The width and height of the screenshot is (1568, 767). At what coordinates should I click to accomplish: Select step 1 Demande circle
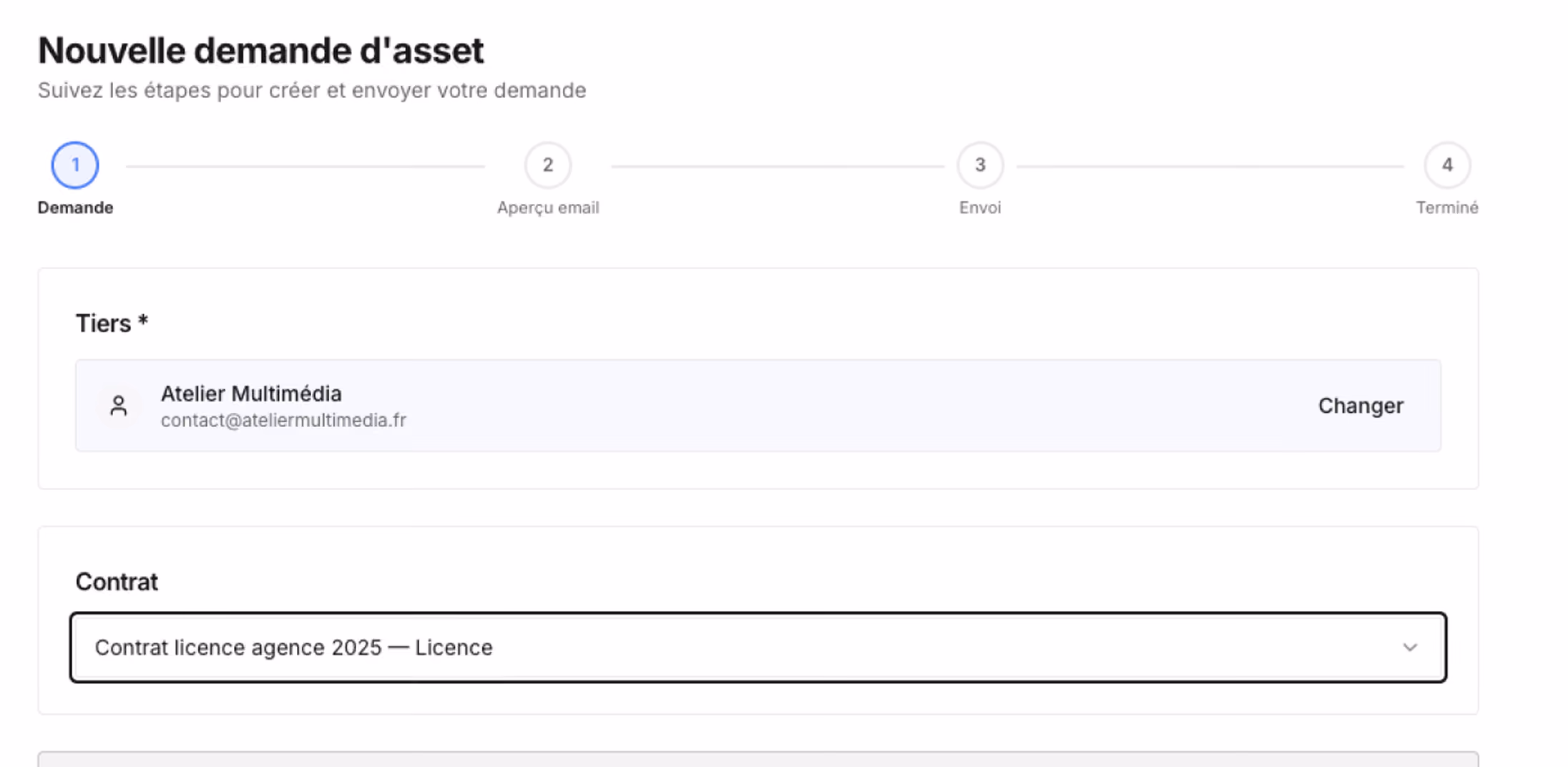pyautogui.click(x=75, y=165)
